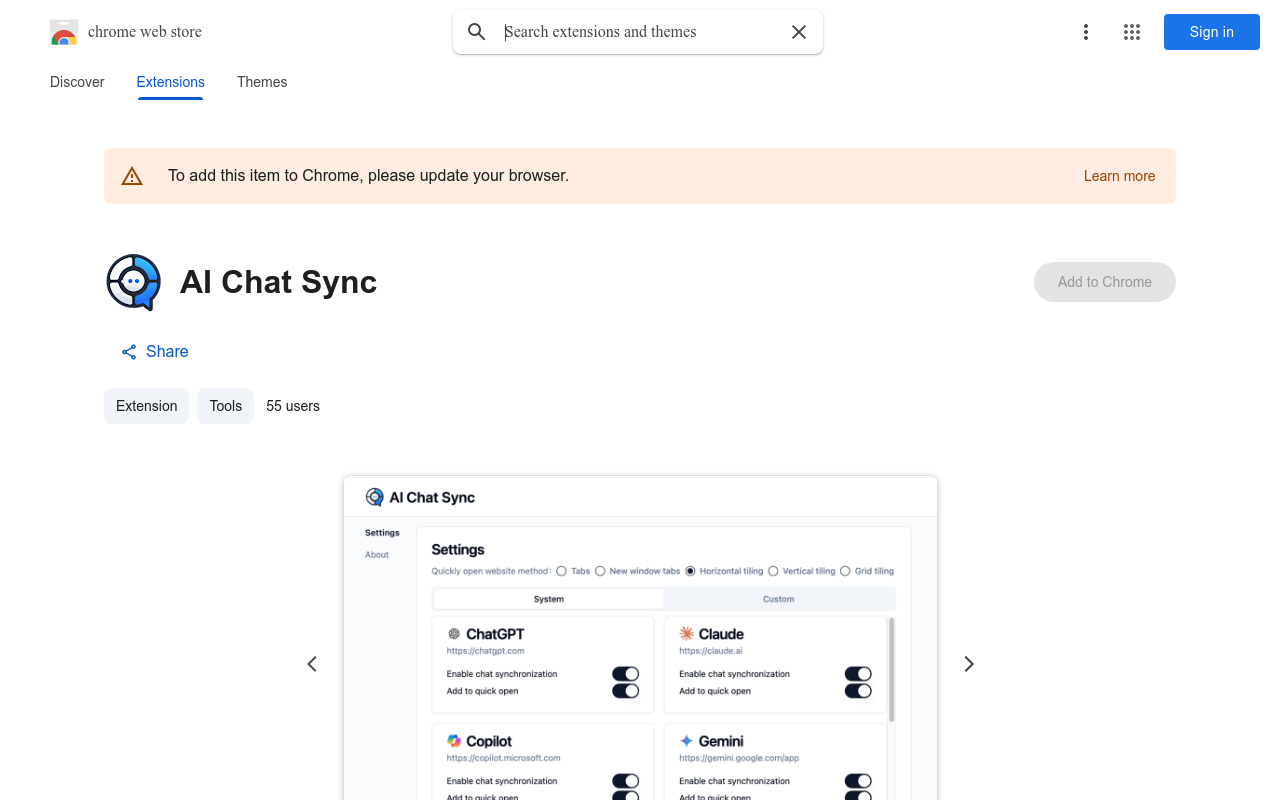The image size is (1280, 800).
Task: Open the three-dot more options menu
Action: 1086,32
